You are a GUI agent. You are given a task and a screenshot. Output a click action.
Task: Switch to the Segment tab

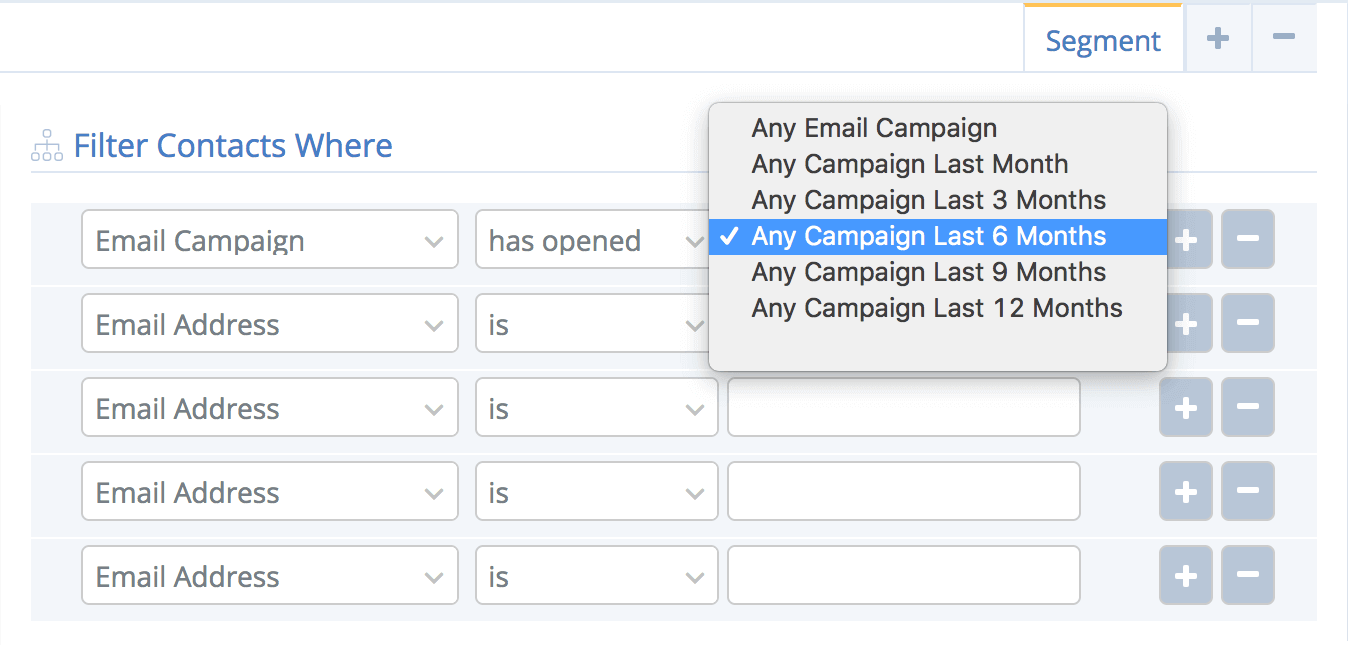[x=1103, y=41]
